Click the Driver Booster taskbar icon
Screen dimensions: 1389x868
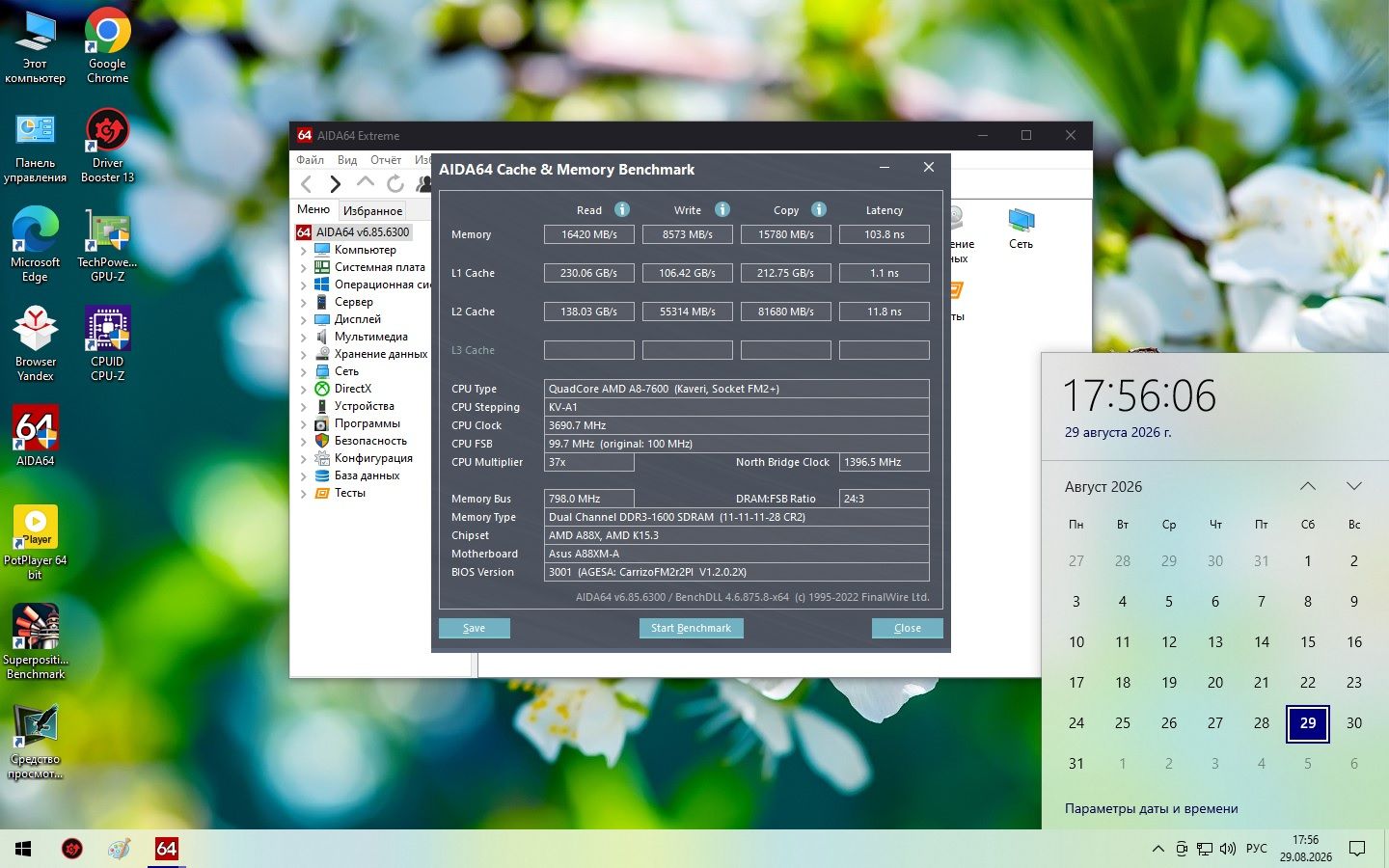pyautogui.click(x=72, y=849)
